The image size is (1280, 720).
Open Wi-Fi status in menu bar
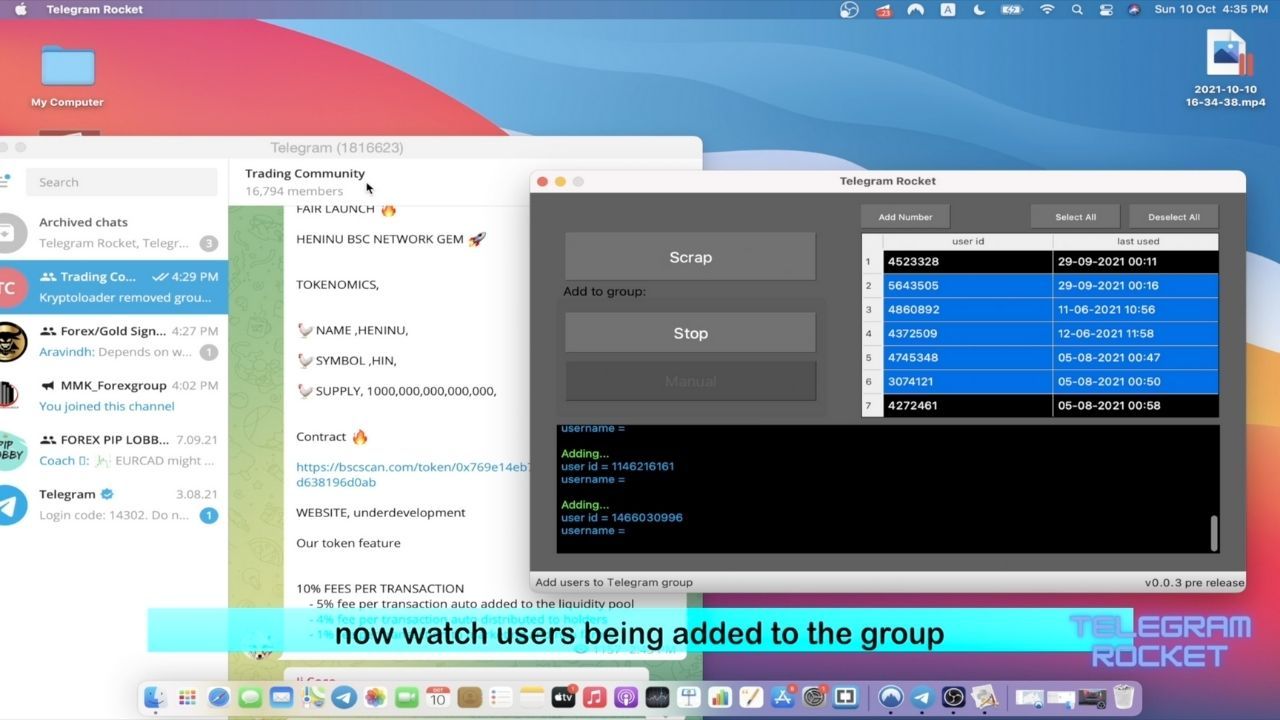(1047, 9)
